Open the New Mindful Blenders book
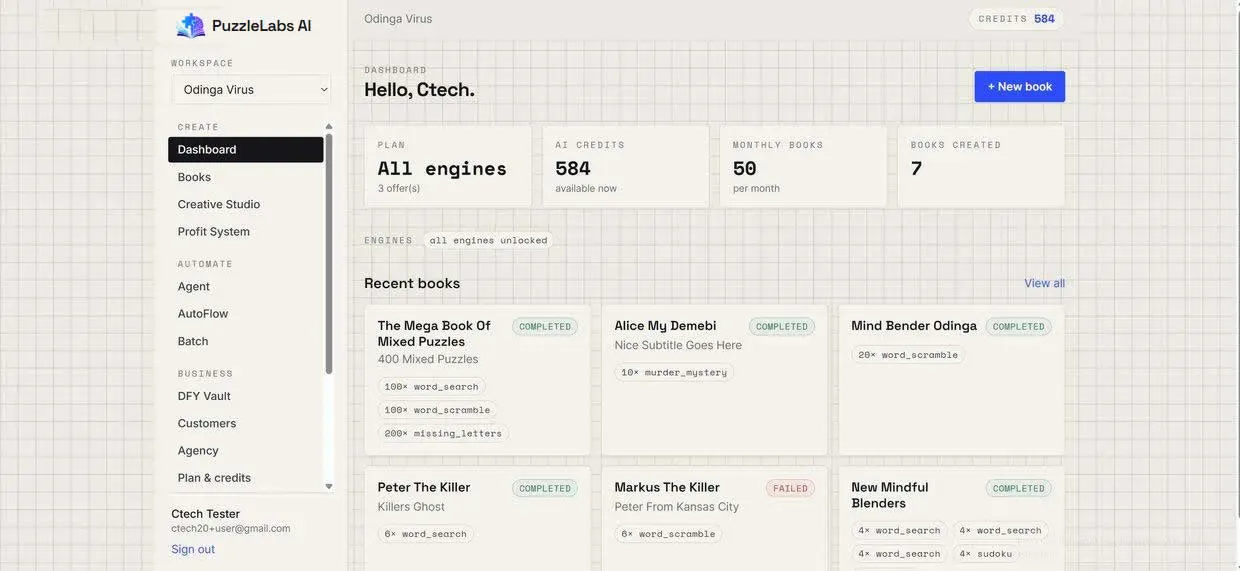This screenshot has width=1240, height=571. pyautogui.click(x=951, y=518)
